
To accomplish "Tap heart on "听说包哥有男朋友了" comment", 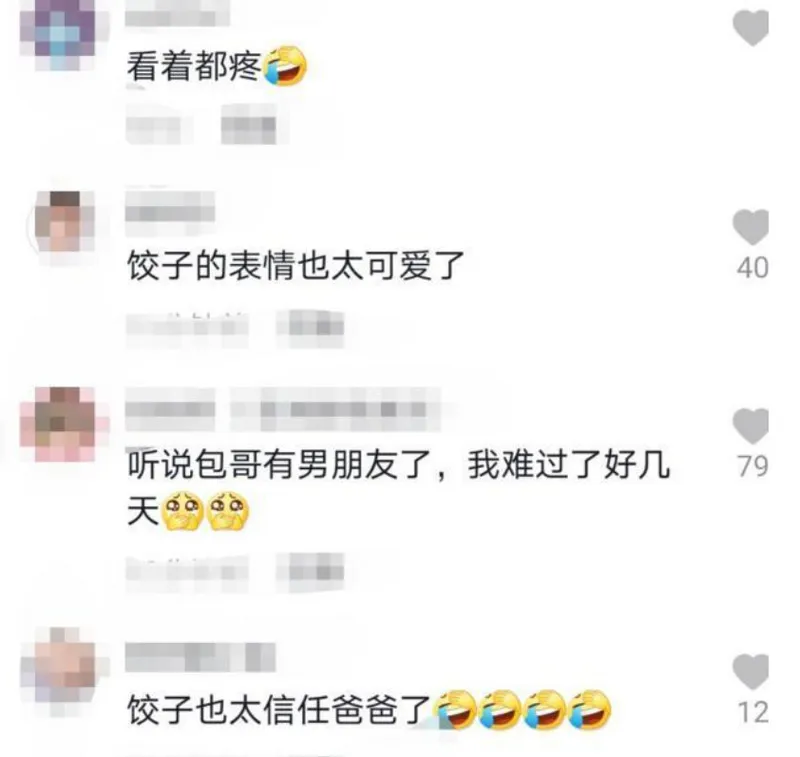I will pos(751,426).
